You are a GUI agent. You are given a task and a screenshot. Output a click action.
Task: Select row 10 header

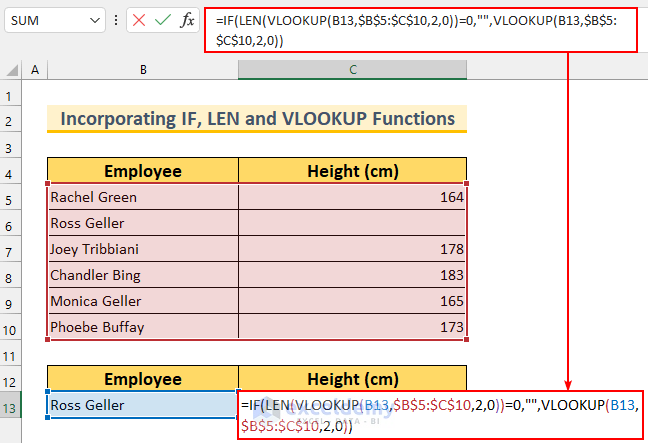coord(10,327)
